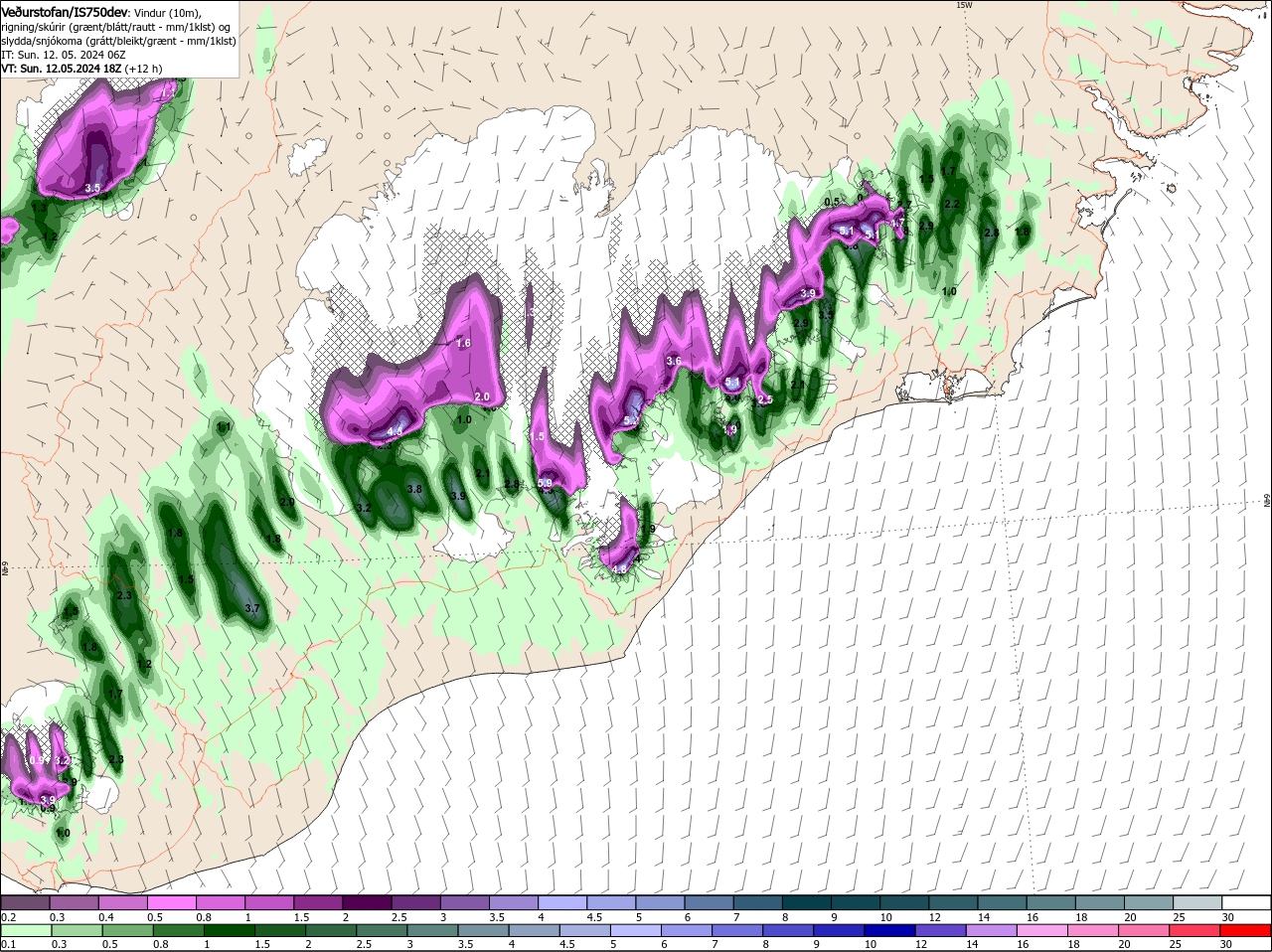Click the 2.2 rainfall value label
Image resolution: width=1272 pixels, height=952 pixels.
[x=951, y=204]
